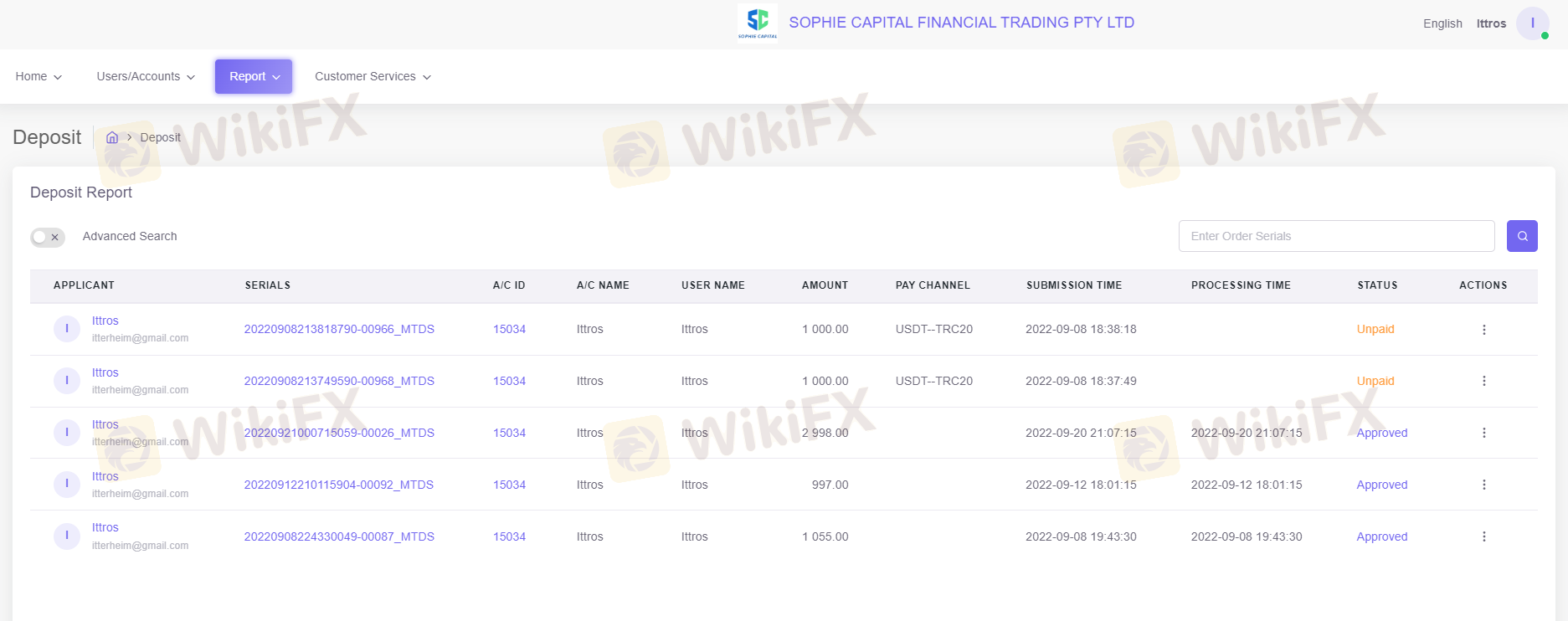The width and height of the screenshot is (1568, 621).
Task: Open actions menu for serial ending 00087_MTDS
Action: click(x=1483, y=536)
